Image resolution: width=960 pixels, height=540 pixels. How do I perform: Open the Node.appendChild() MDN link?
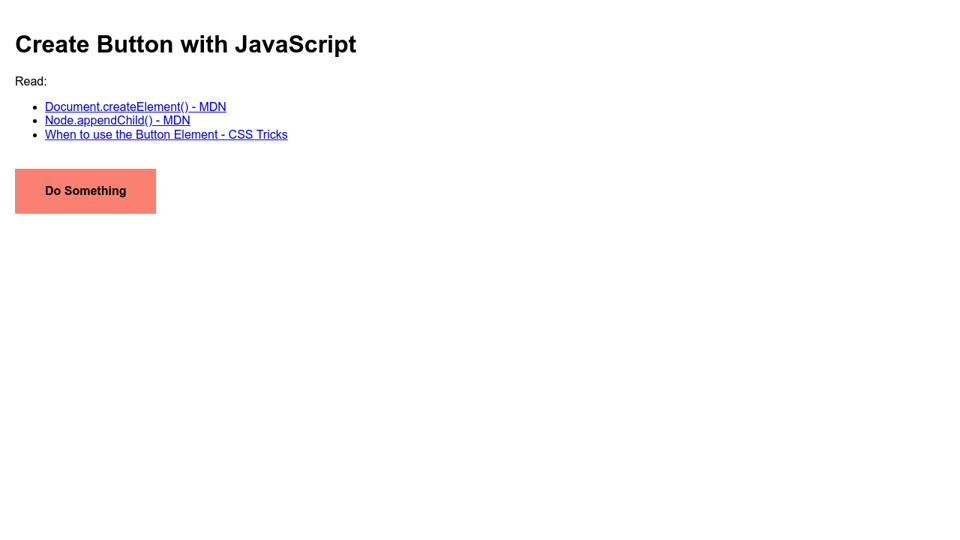pyautogui.click(x=117, y=121)
